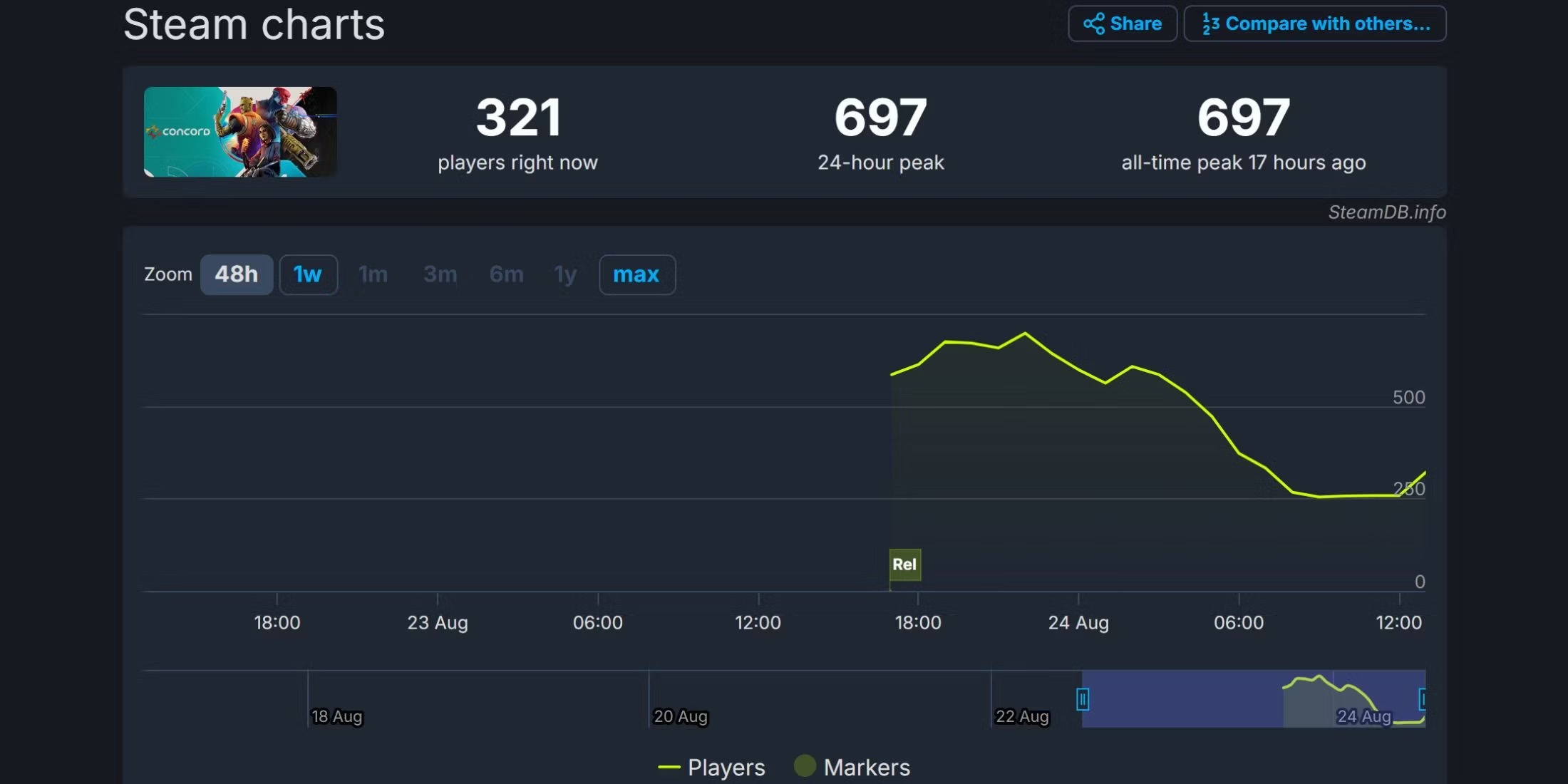Click the highlighted navigator range area
The image size is (1568, 784).
pyautogui.click(x=1253, y=698)
